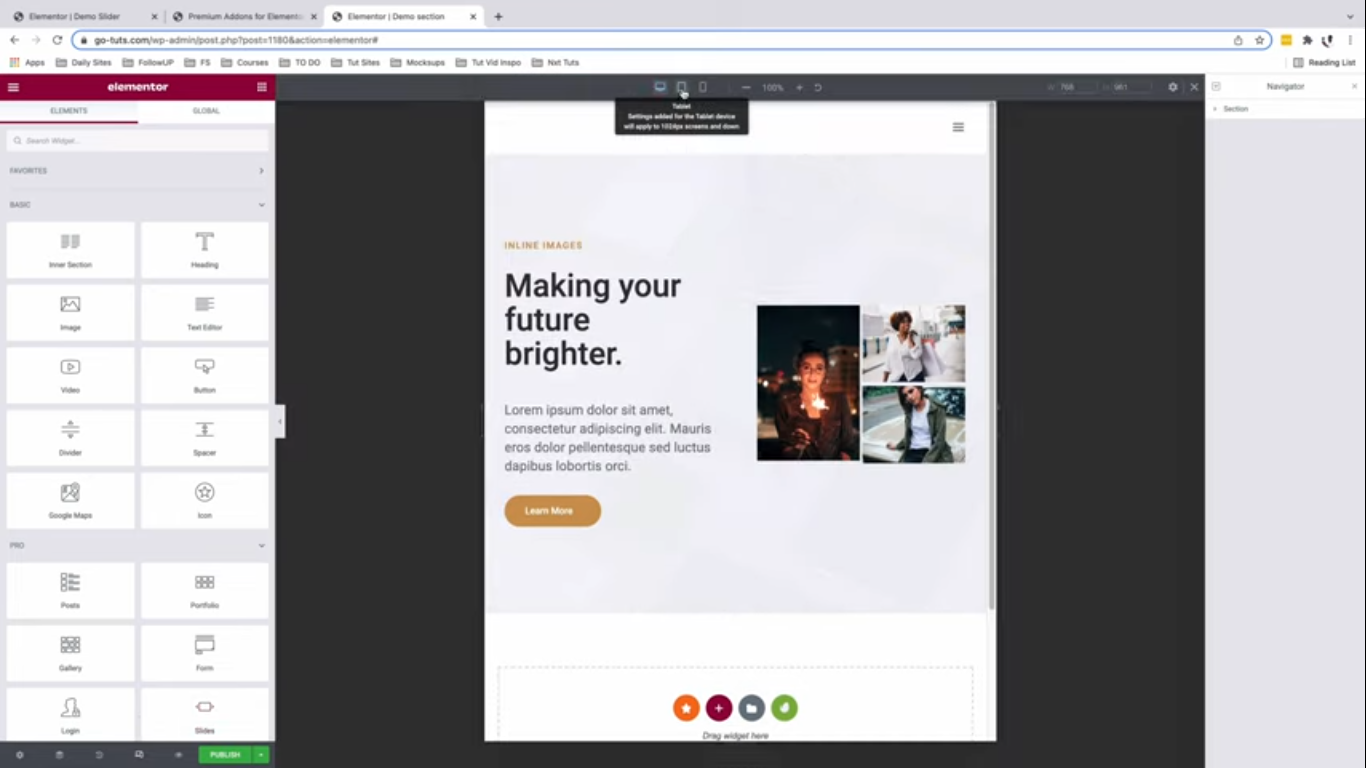Switch to Desktop responsive view
Screen dimensions: 1366x768
[x=660, y=87]
